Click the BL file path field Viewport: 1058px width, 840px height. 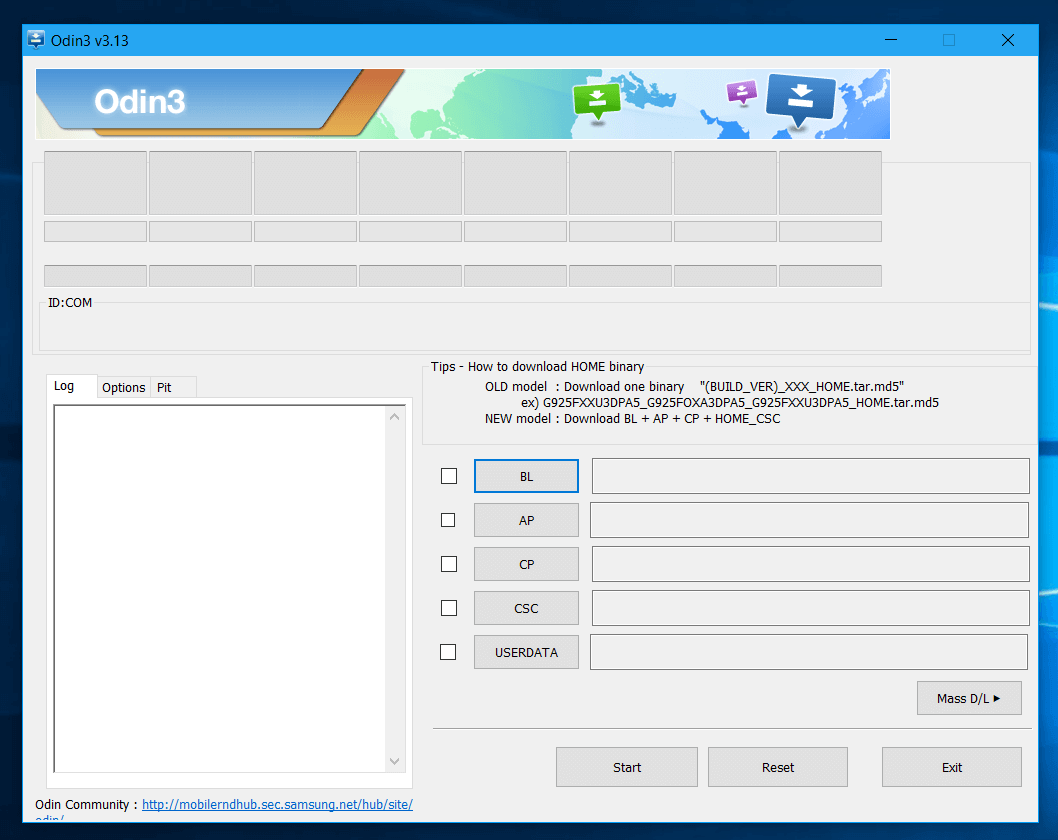810,476
